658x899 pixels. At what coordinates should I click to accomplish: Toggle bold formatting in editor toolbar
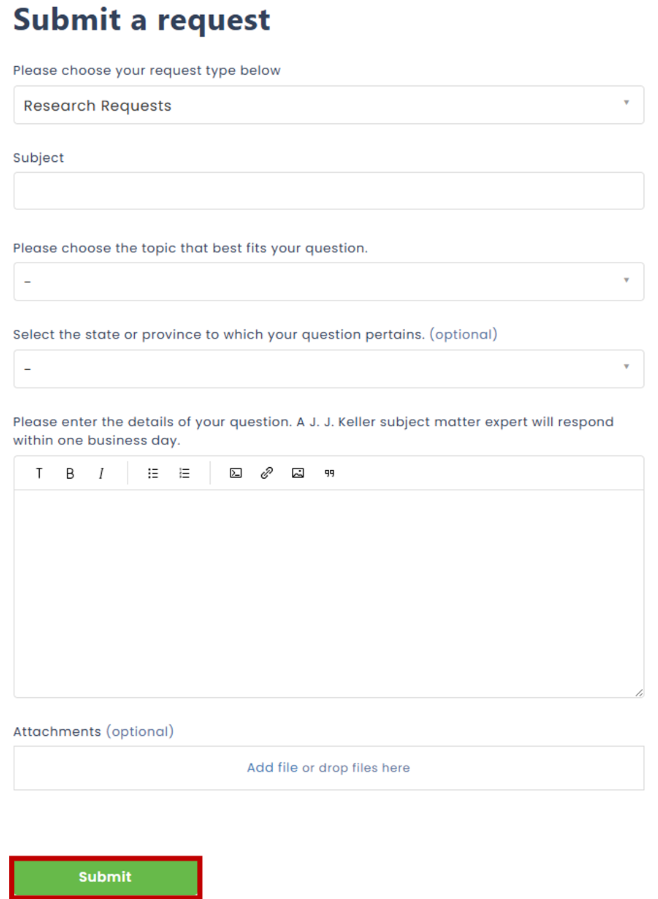click(x=70, y=473)
